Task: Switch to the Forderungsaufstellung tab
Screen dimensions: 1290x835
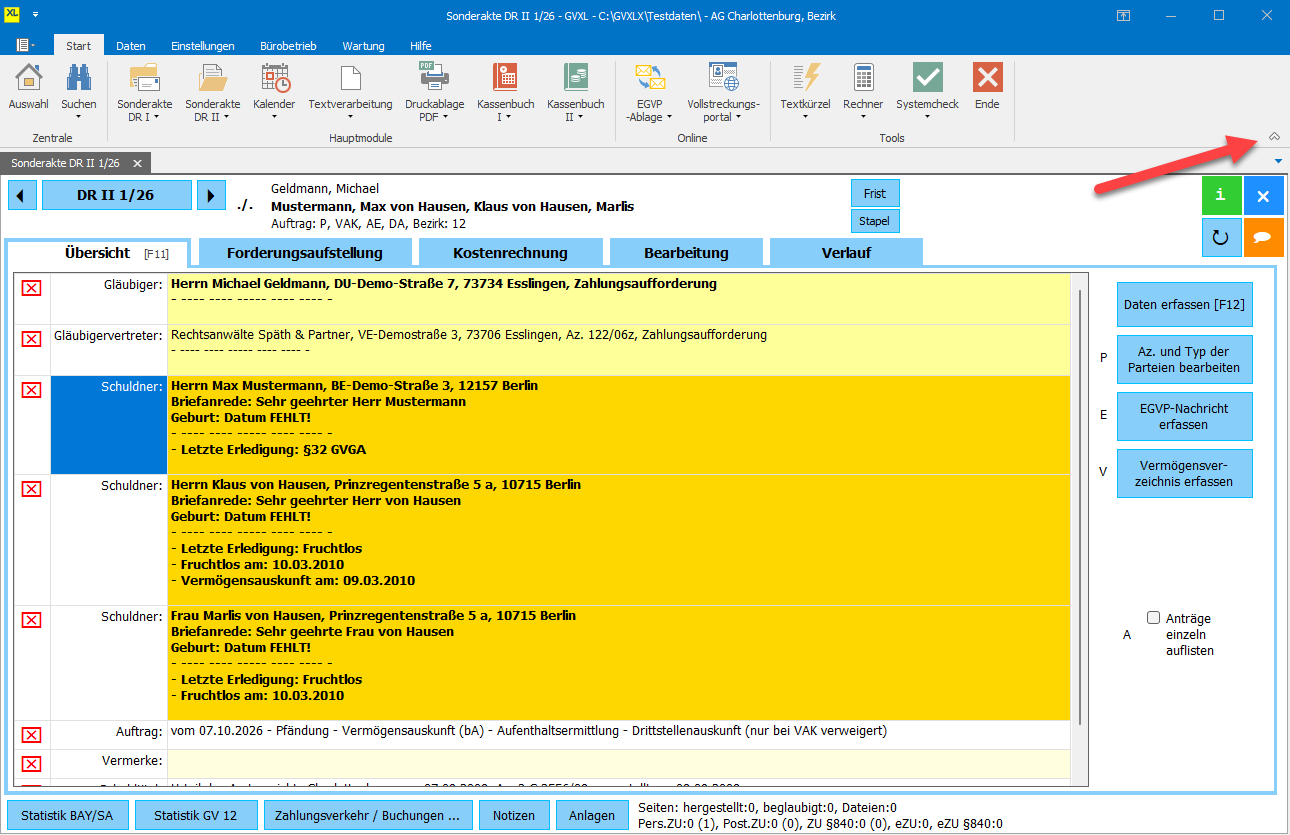Action: pos(305,253)
